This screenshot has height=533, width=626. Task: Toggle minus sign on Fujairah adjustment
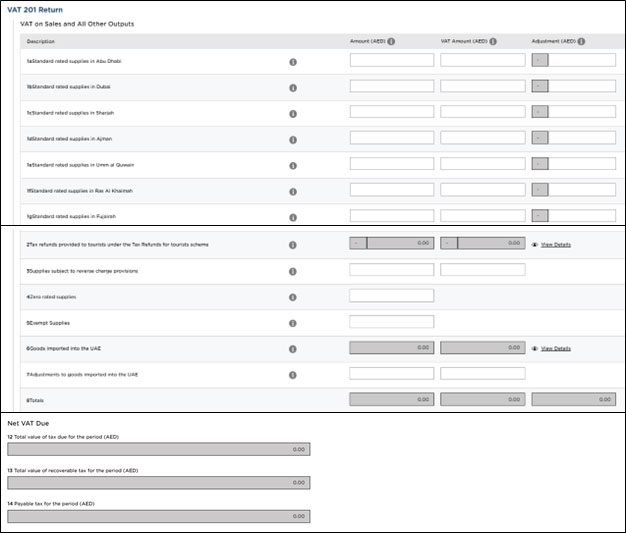(x=540, y=216)
